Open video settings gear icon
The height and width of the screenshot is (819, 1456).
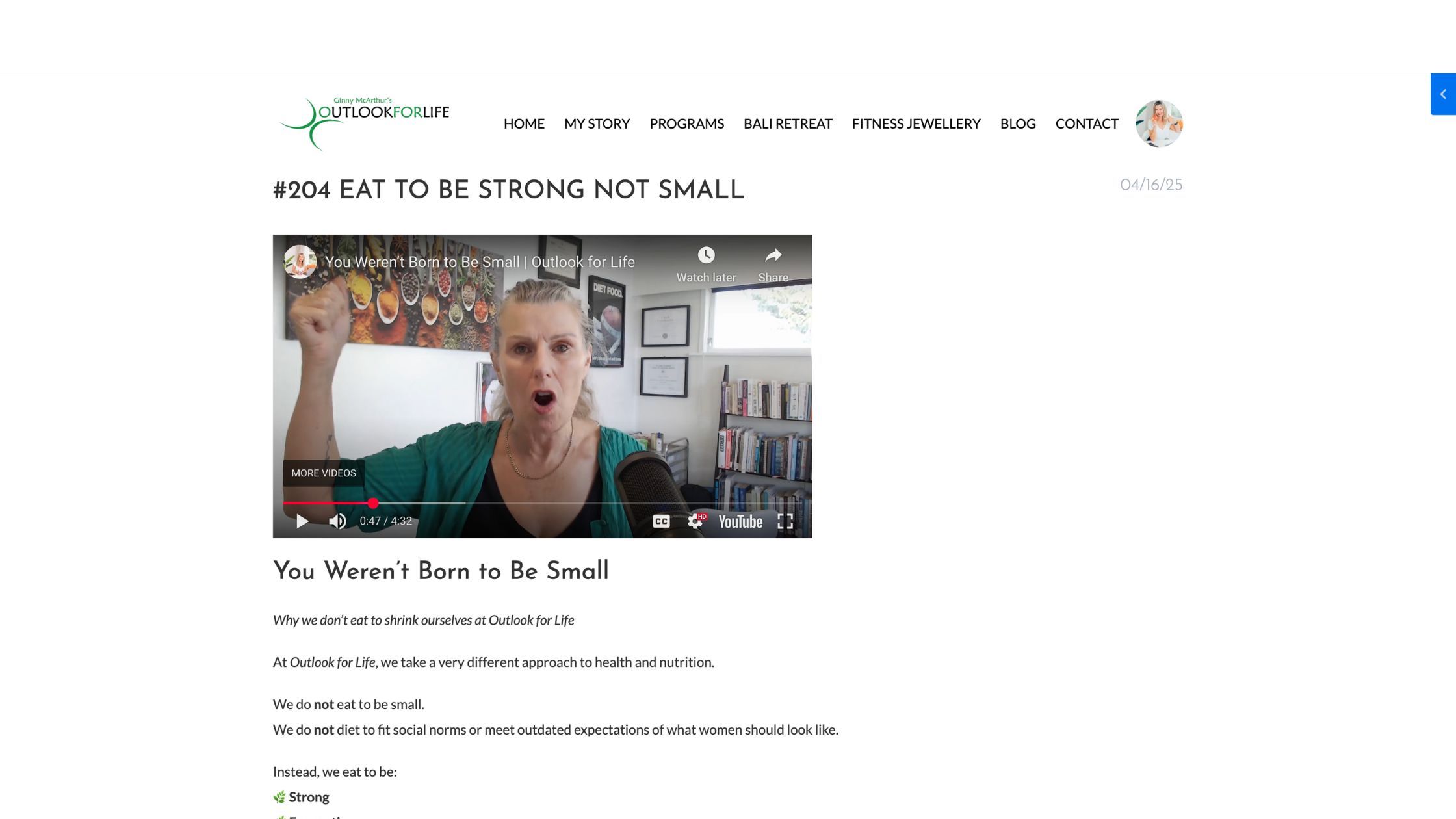(695, 521)
